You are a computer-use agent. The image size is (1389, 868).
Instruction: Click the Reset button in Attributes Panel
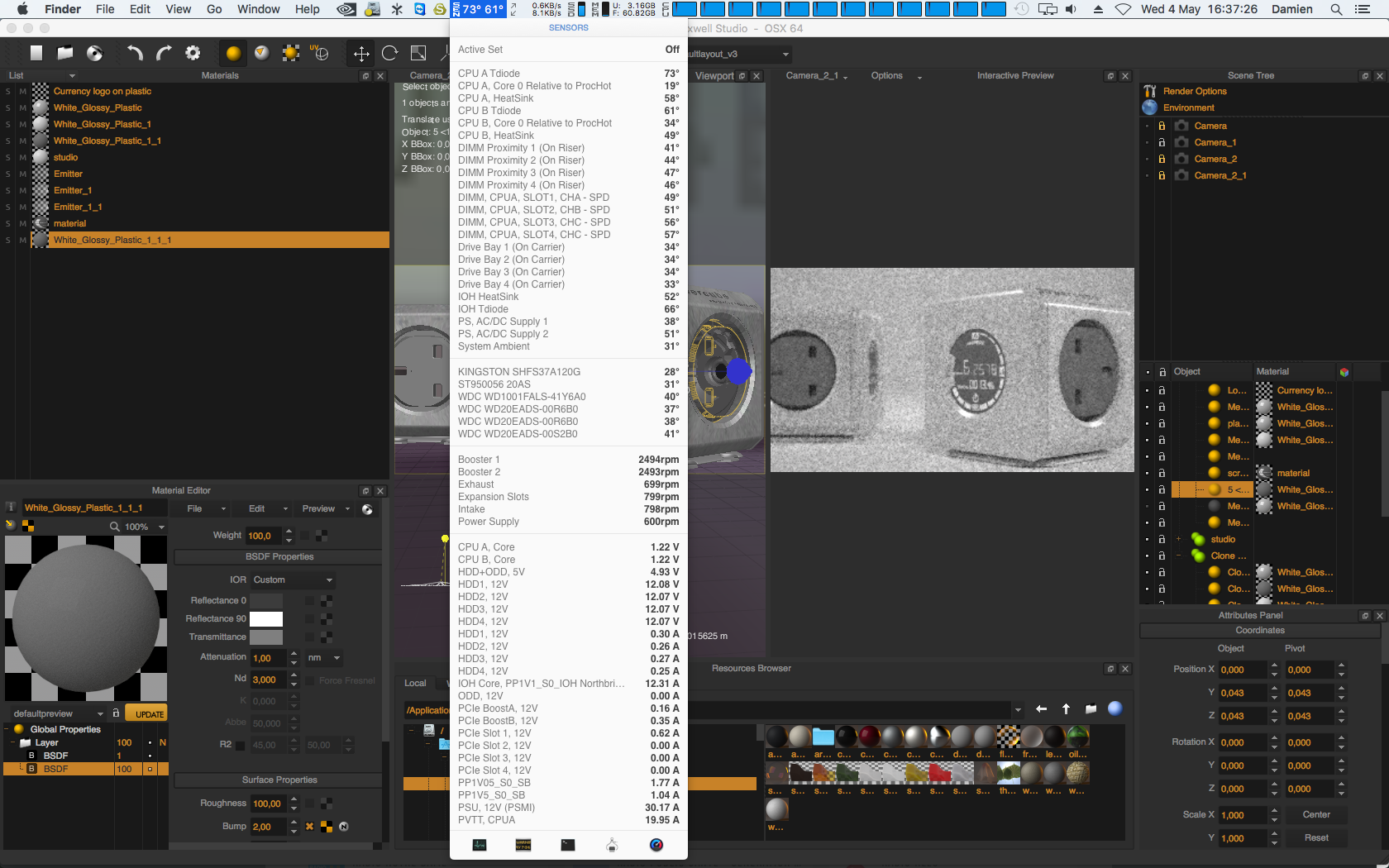tap(1316, 838)
